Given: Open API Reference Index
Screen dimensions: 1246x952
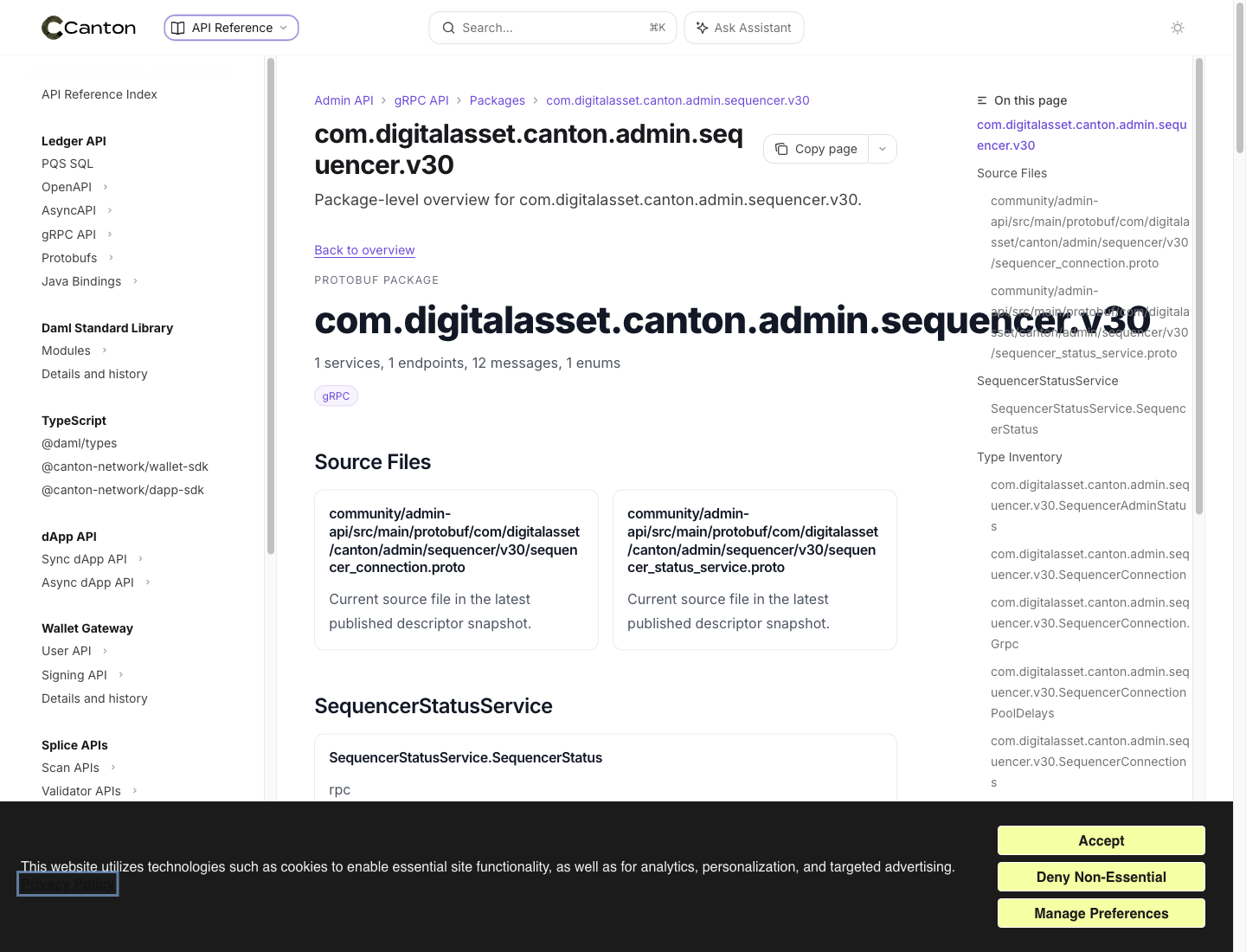Looking at the screenshot, I should click(x=100, y=94).
